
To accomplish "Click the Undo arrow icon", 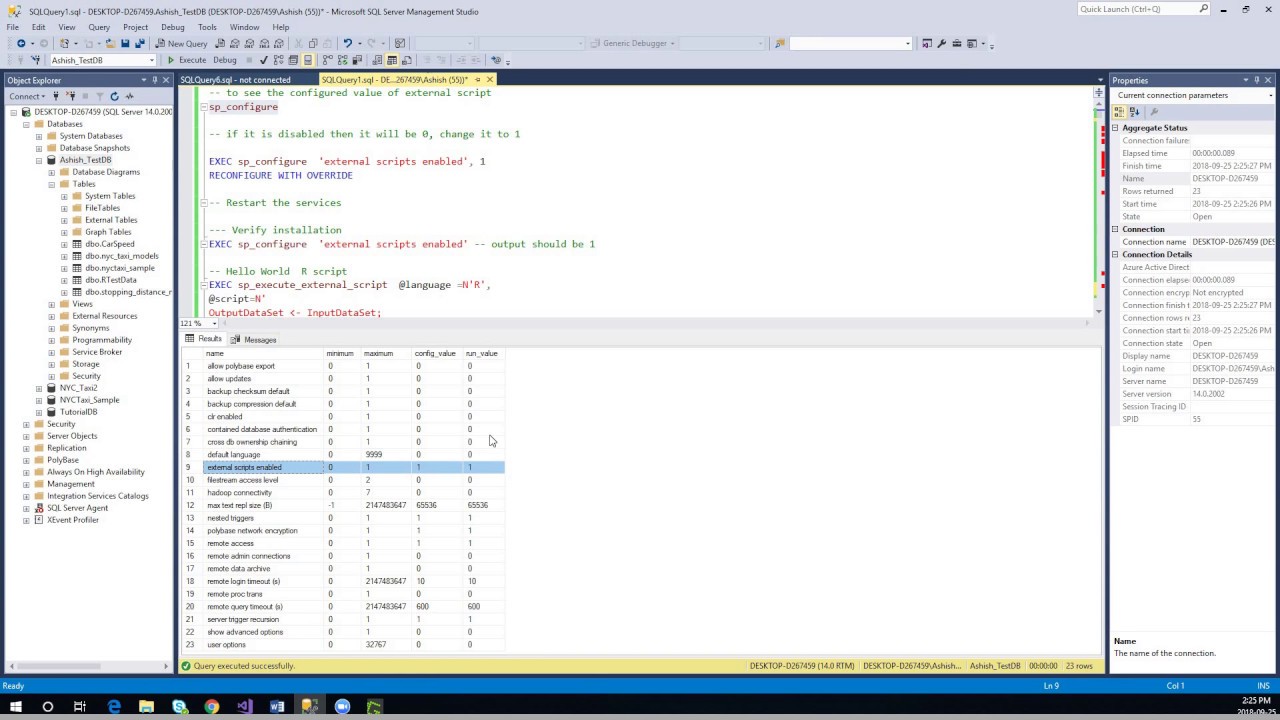I will click(347, 44).
